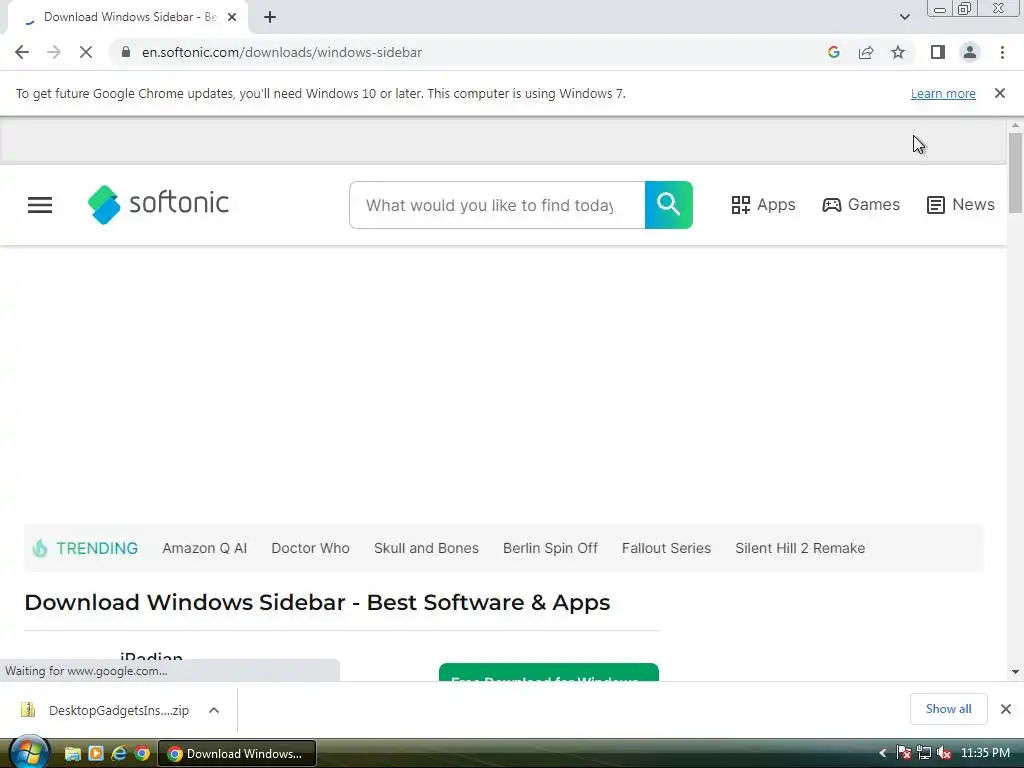Share this page via share icon
The height and width of the screenshot is (768, 1024).
(x=866, y=52)
